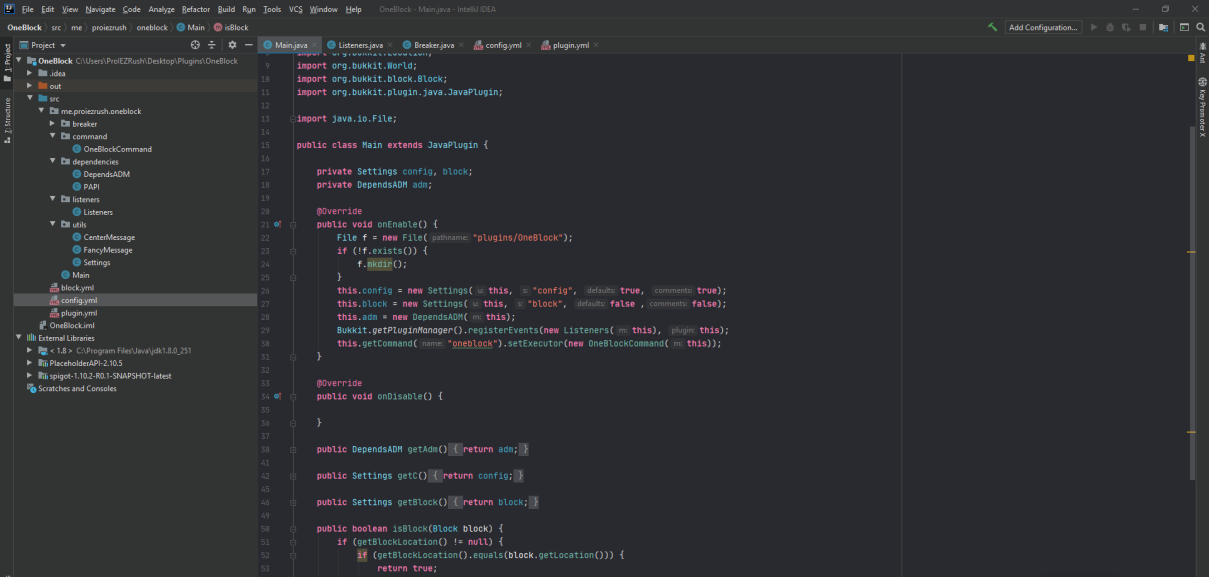Open the Build menu
This screenshot has width=1209, height=577.
click(226, 9)
